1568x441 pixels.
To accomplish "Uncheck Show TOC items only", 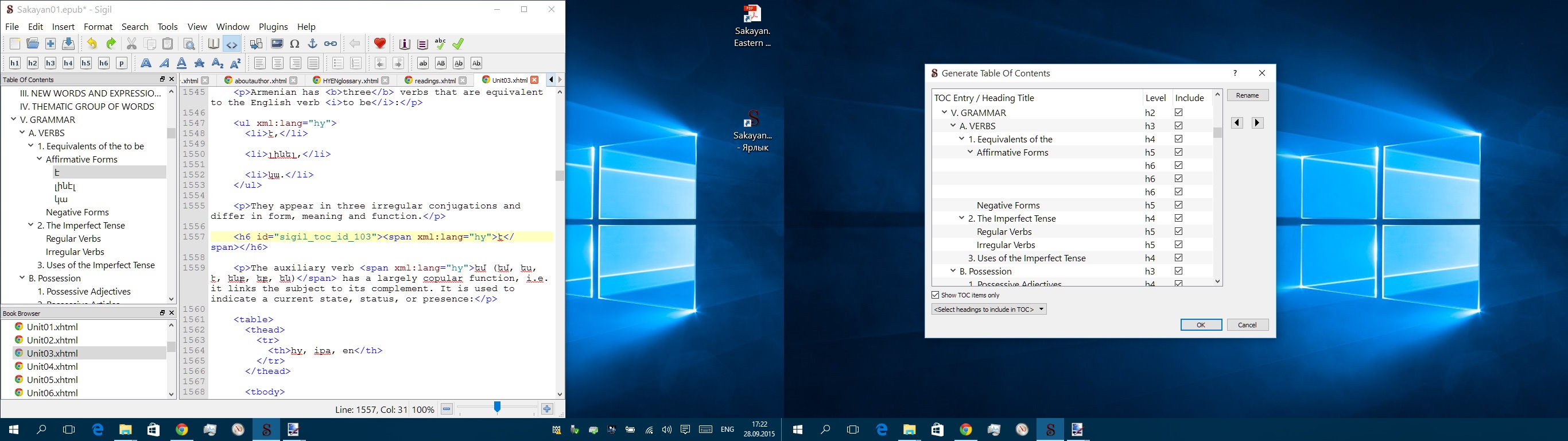I will click(936, 295).
